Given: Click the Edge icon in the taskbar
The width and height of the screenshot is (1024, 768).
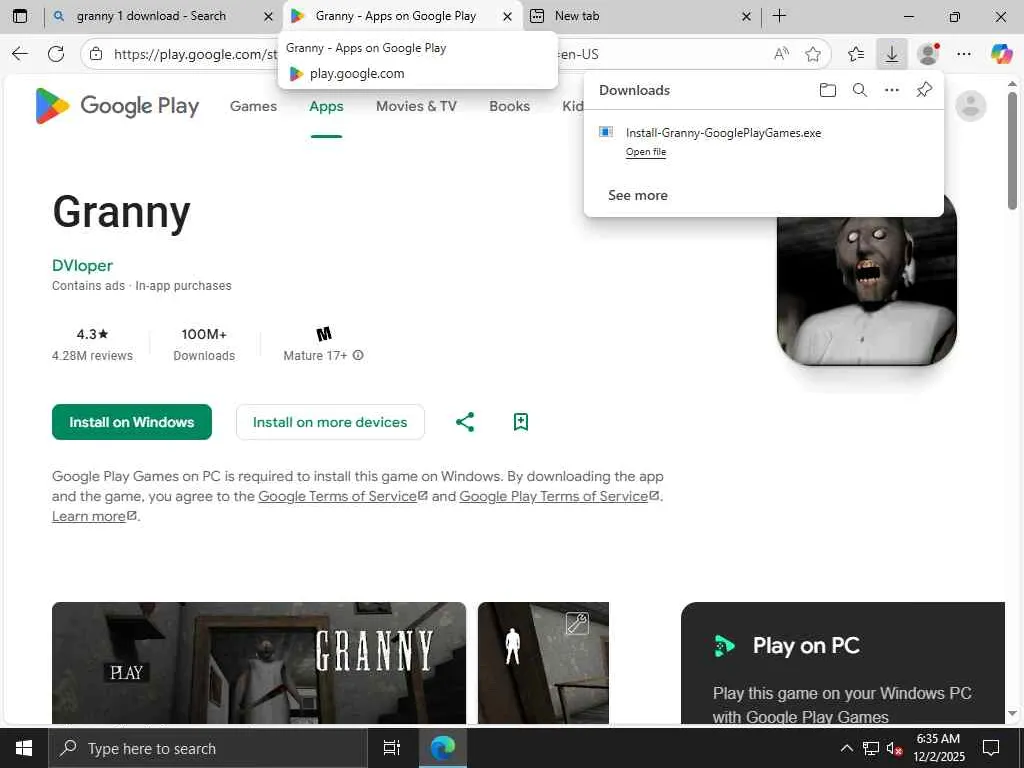Looking at the screenshot, I should tap(443, 748).
